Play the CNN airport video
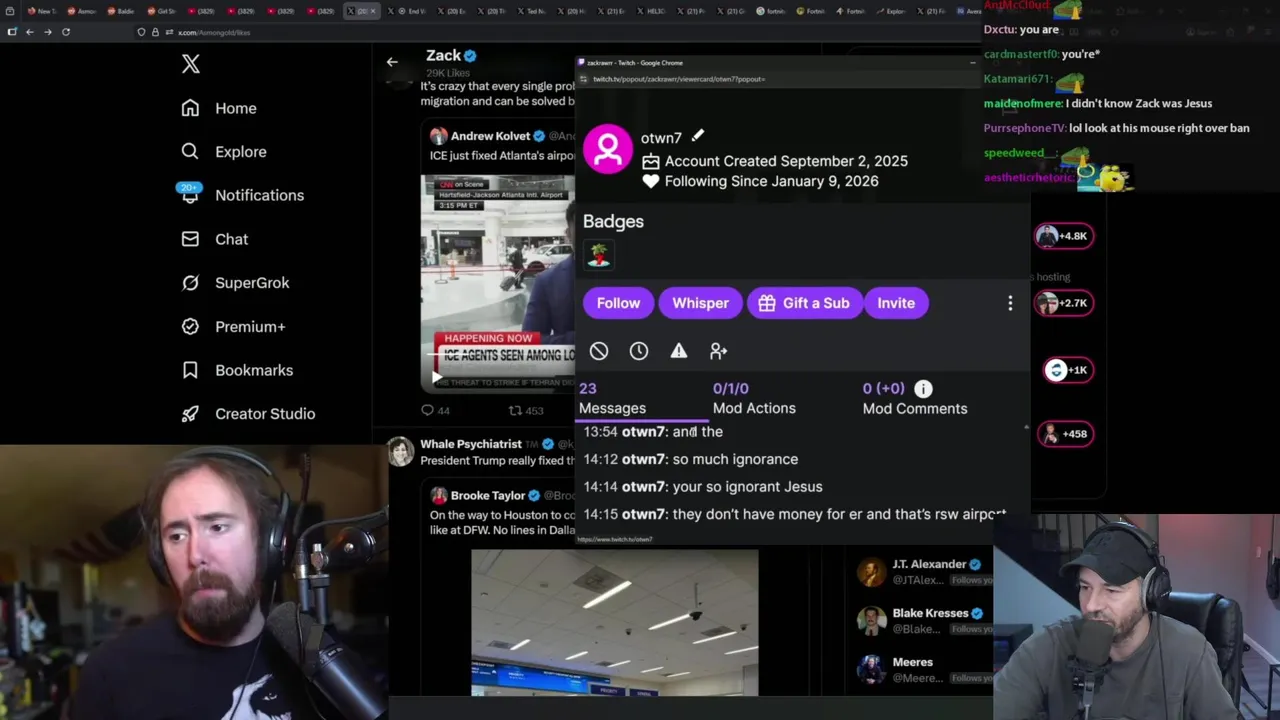This screenshot has height=720, width=1280. [436, 378]
